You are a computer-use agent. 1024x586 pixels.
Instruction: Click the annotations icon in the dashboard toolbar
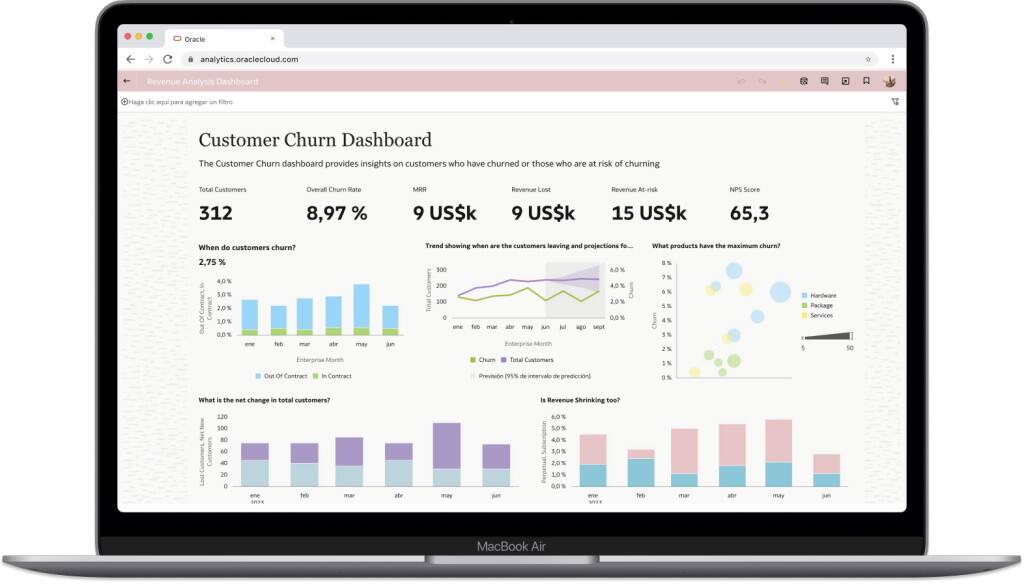point(824,81)
